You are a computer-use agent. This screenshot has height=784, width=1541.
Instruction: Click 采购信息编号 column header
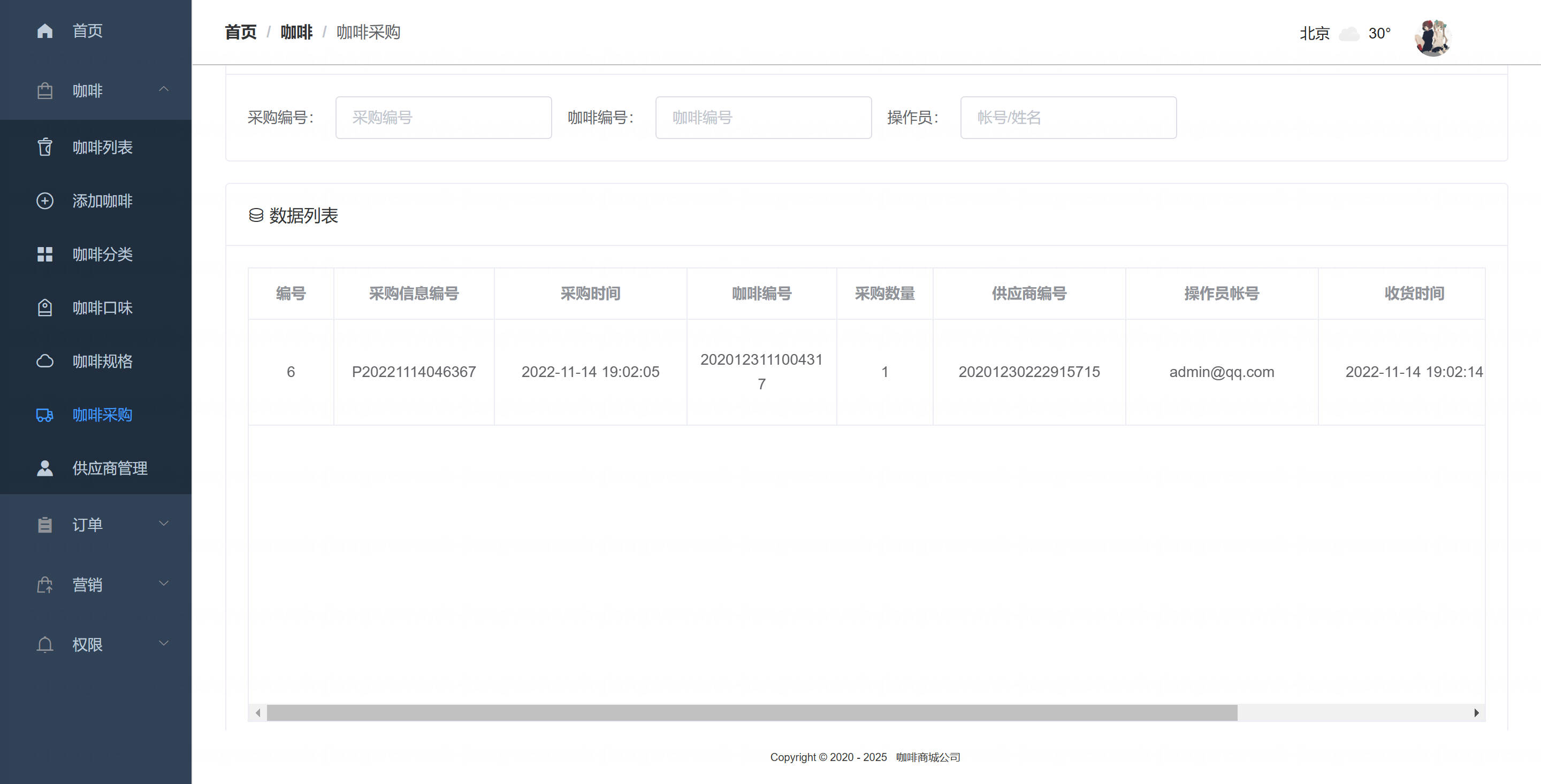pyautogui.click(x=414, y=294)
